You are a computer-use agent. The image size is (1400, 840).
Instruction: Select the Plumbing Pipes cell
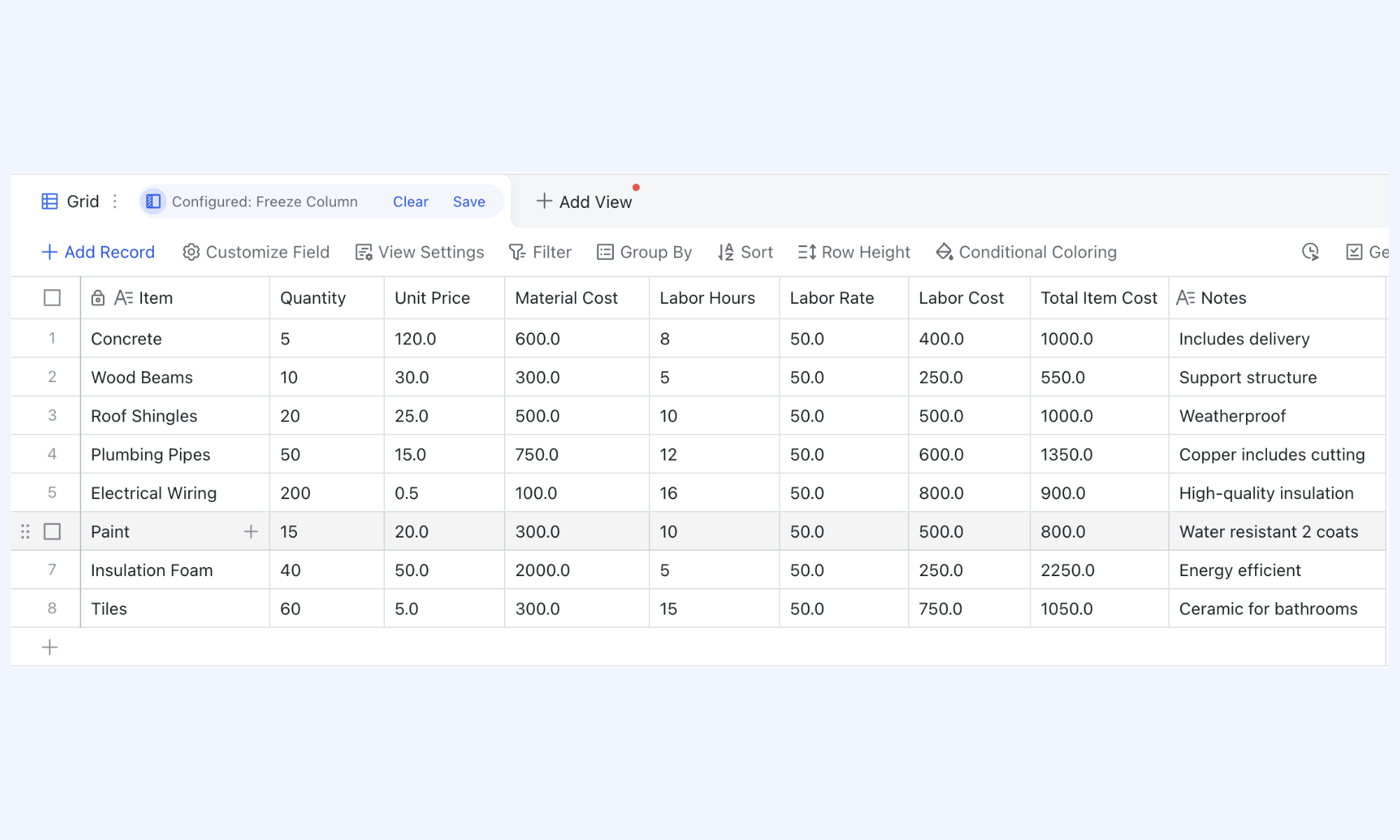[x=175, y=454]
